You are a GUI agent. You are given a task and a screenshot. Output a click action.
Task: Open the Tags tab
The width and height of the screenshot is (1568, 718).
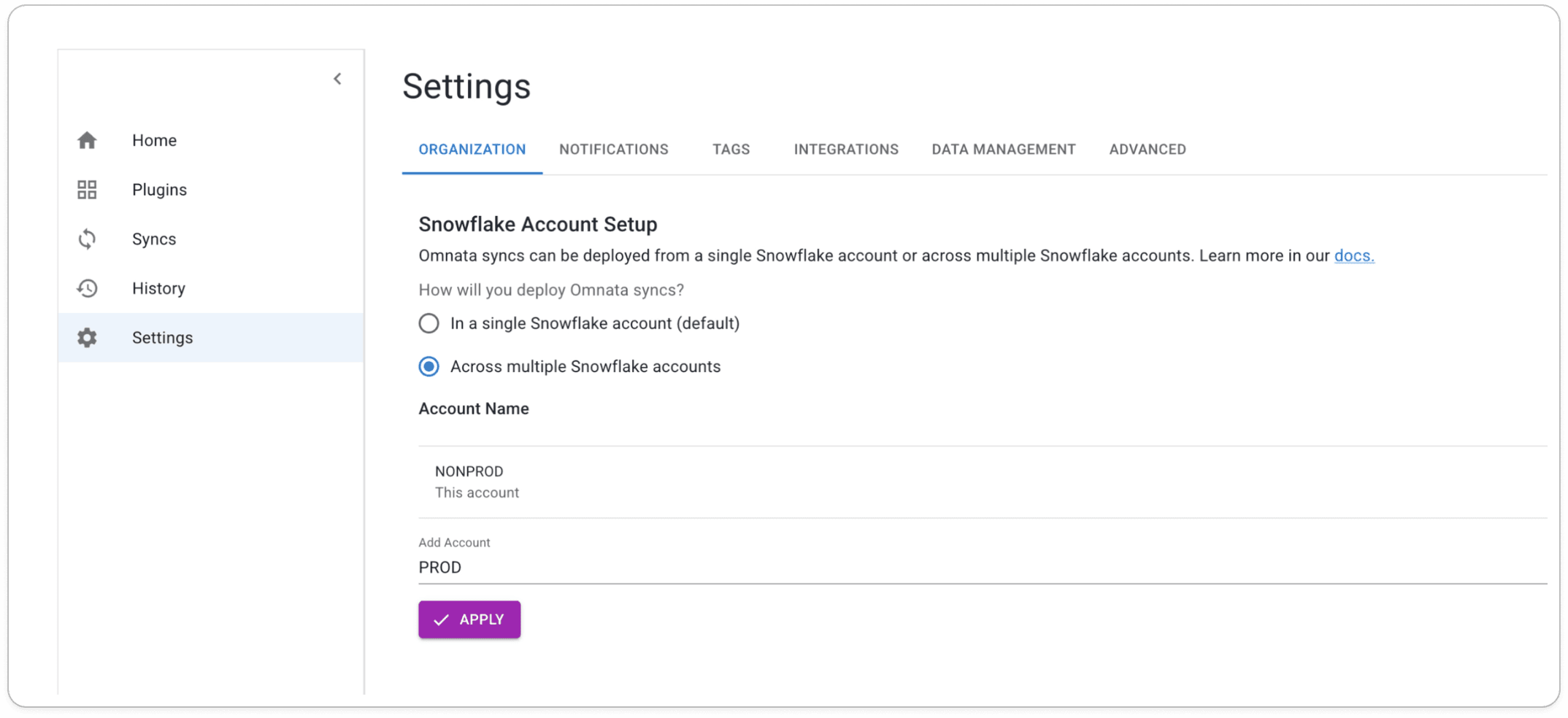point(731,150)
